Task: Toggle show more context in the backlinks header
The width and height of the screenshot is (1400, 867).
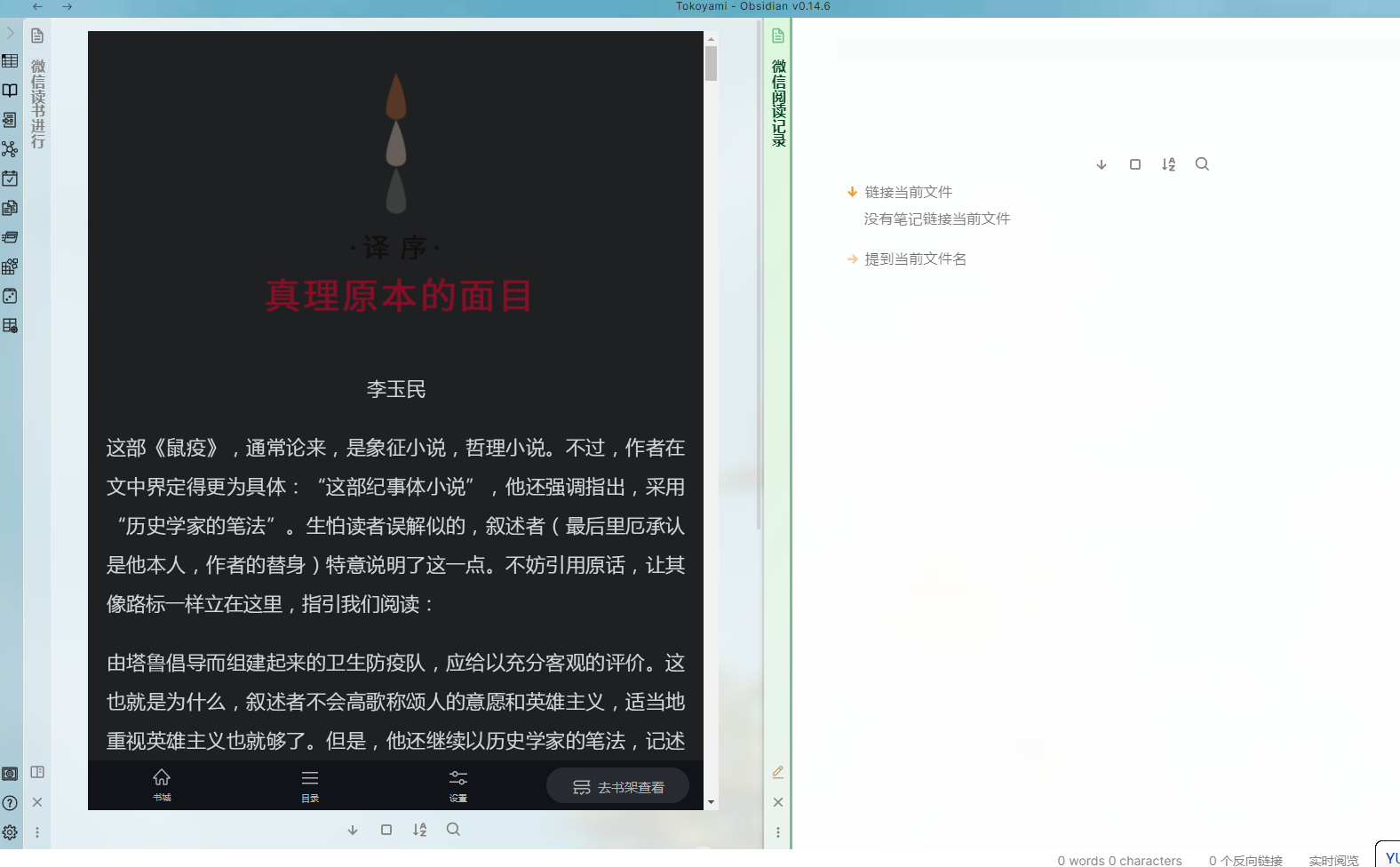Action: pyautogui.click(x=1135, y=164)
